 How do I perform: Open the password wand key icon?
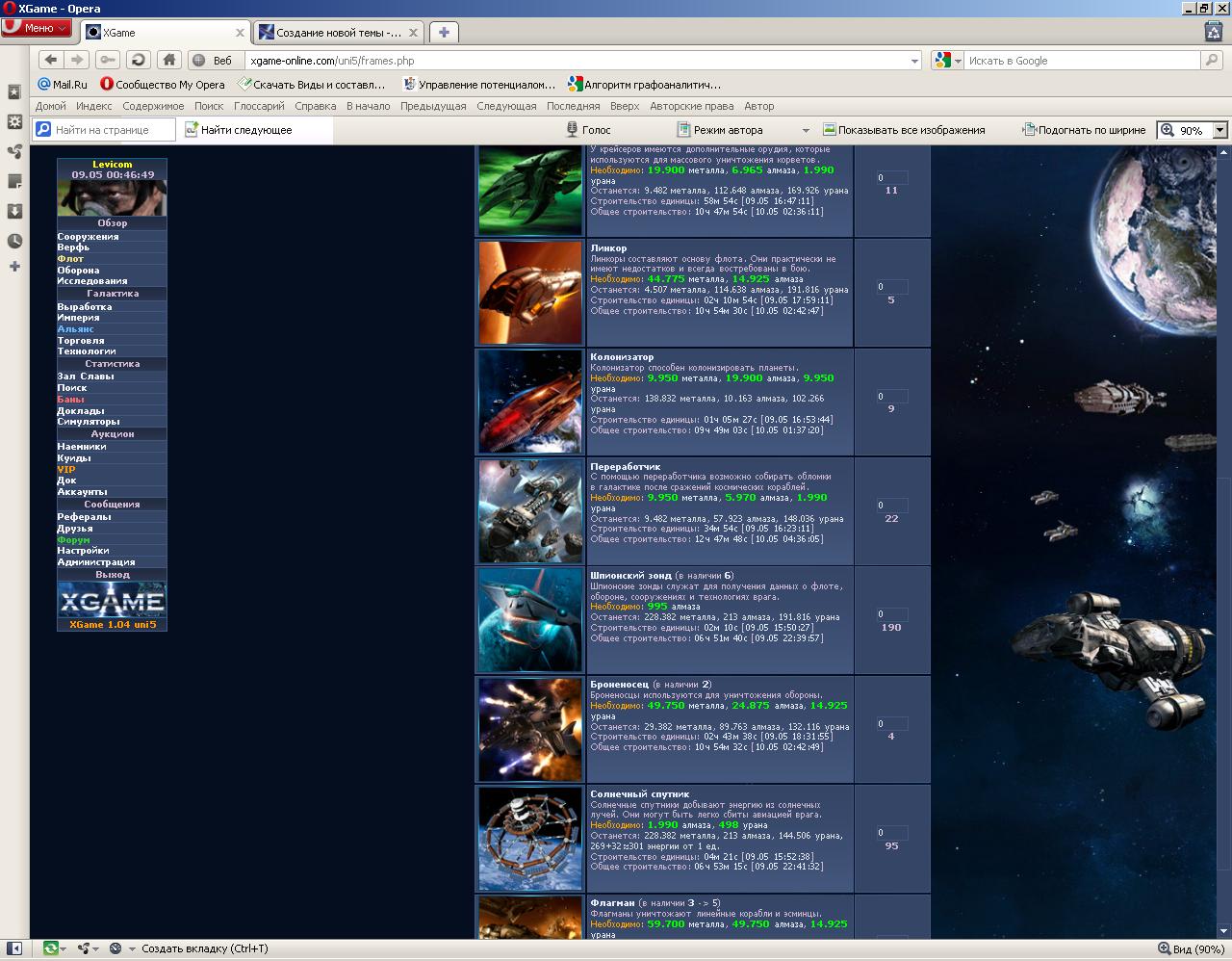[x=108, y=60]
